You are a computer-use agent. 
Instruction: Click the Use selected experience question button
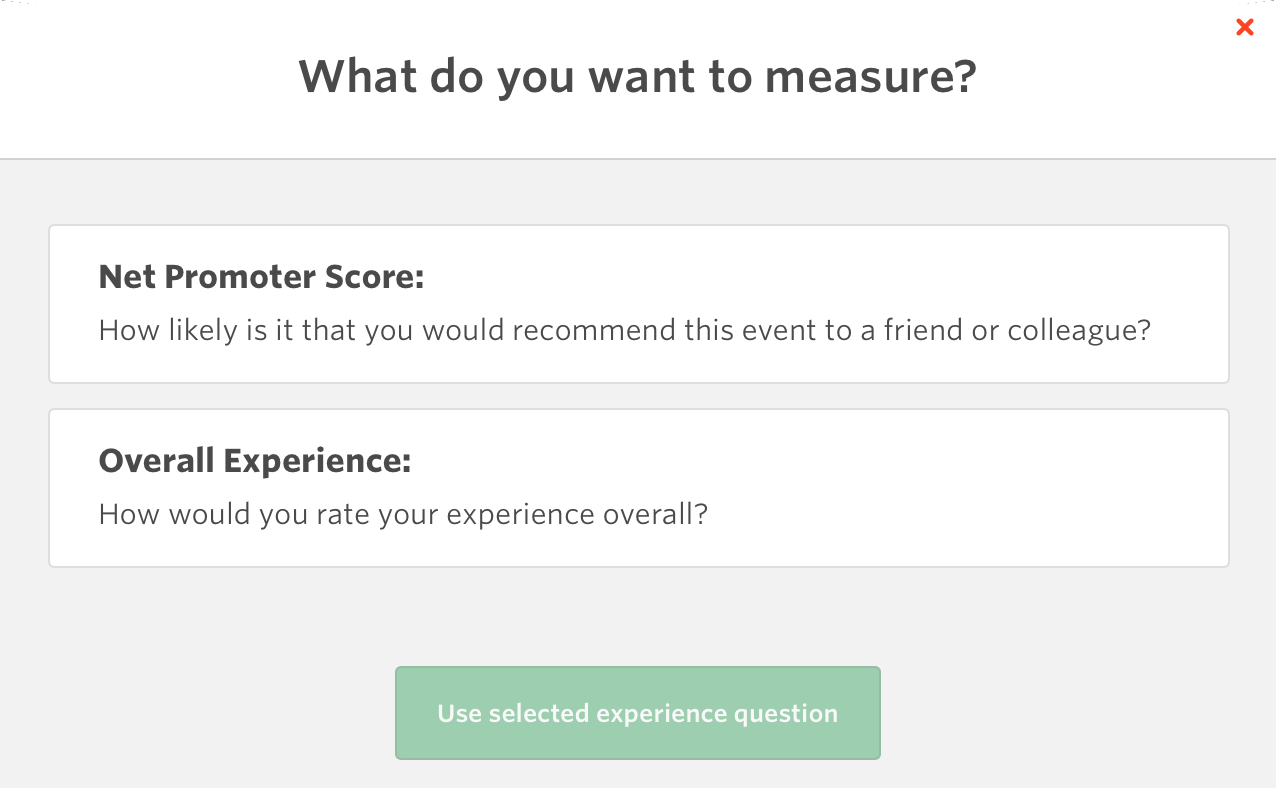pyautogui.click(x=638, y=712)
